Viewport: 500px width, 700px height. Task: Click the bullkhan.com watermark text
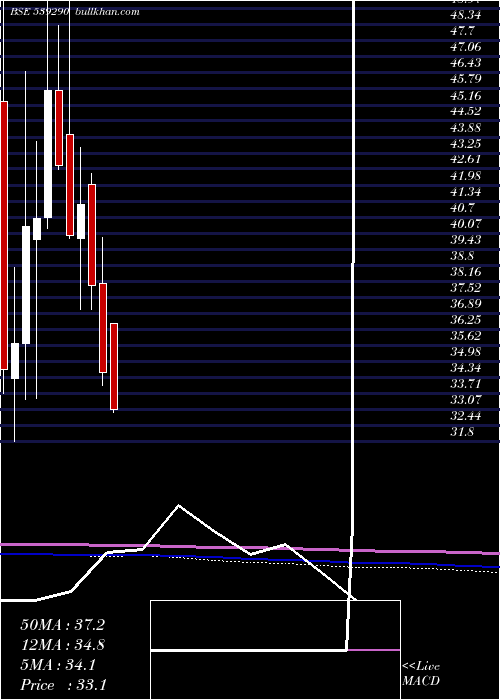[x=106, y=12]
